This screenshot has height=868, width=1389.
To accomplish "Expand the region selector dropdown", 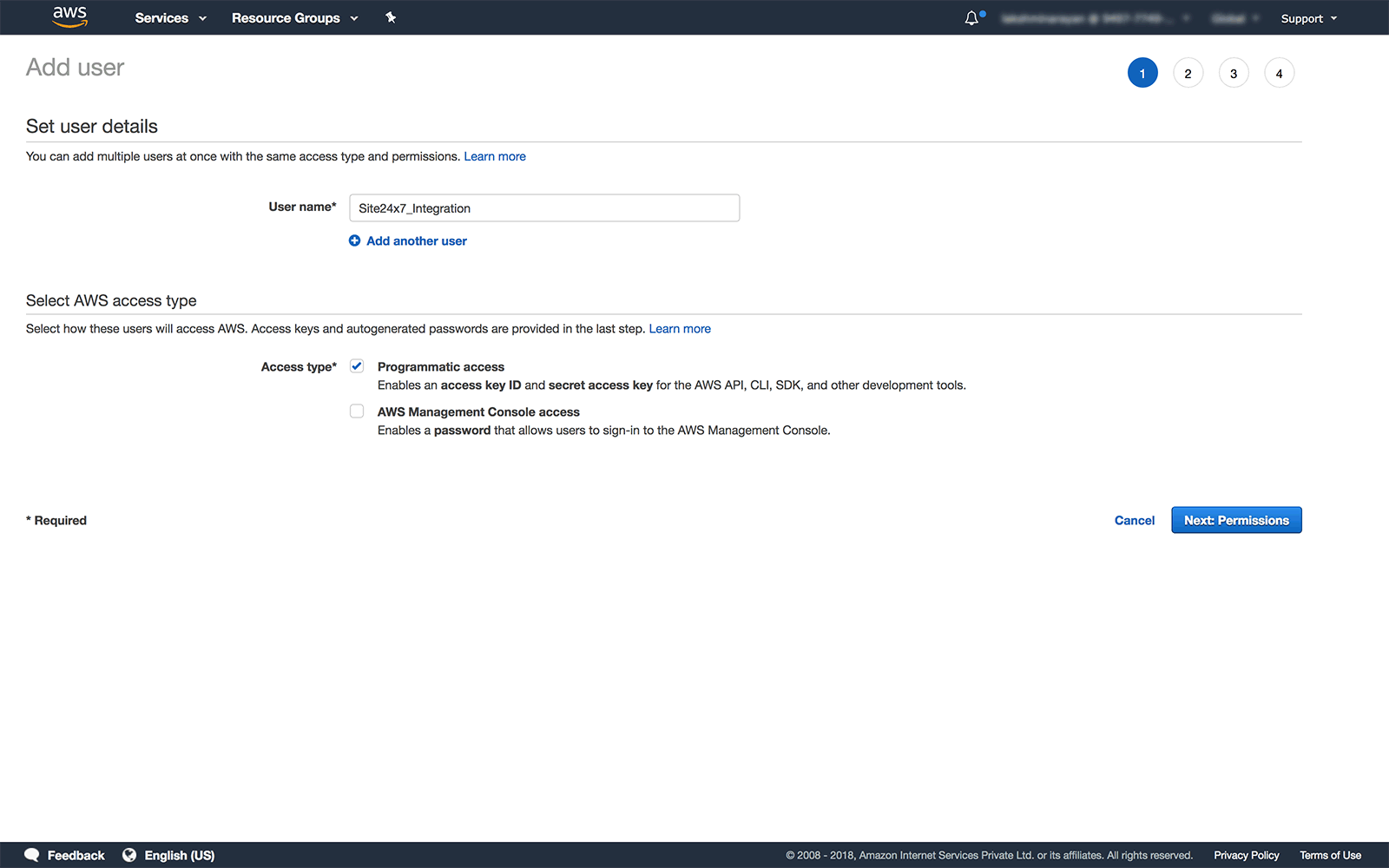I will tap(1234, 17).
